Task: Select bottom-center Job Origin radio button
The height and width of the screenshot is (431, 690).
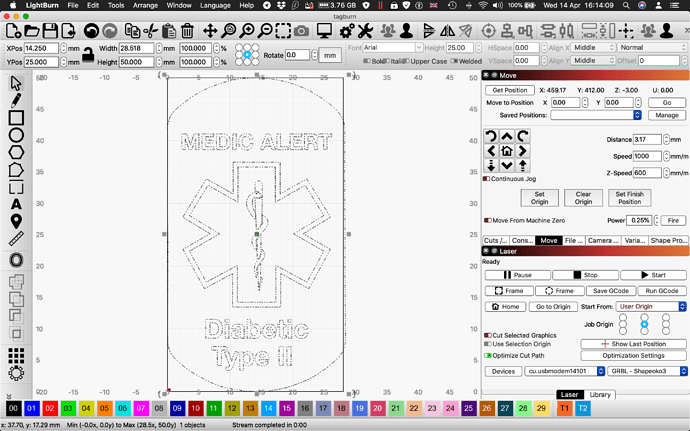Action: pos(644,331)
